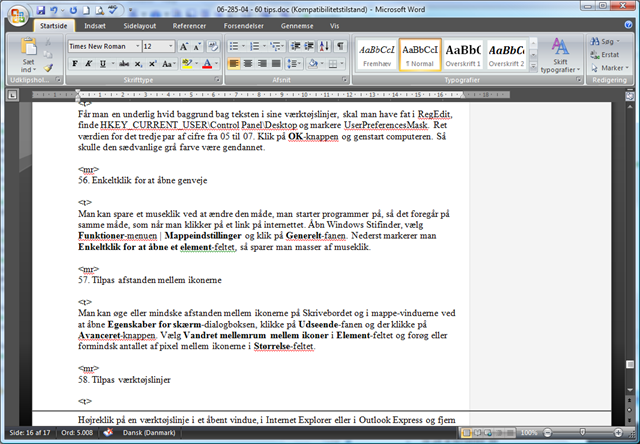Click the bullet list icon
Image resolution: width=640 pixels, height=444 pixels.
pos(234,46)
